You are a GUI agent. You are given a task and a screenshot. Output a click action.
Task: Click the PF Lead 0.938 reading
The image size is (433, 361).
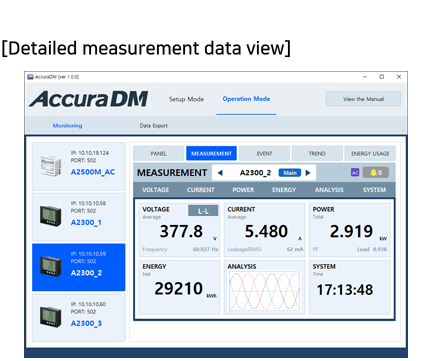click(x=350, y=249)
